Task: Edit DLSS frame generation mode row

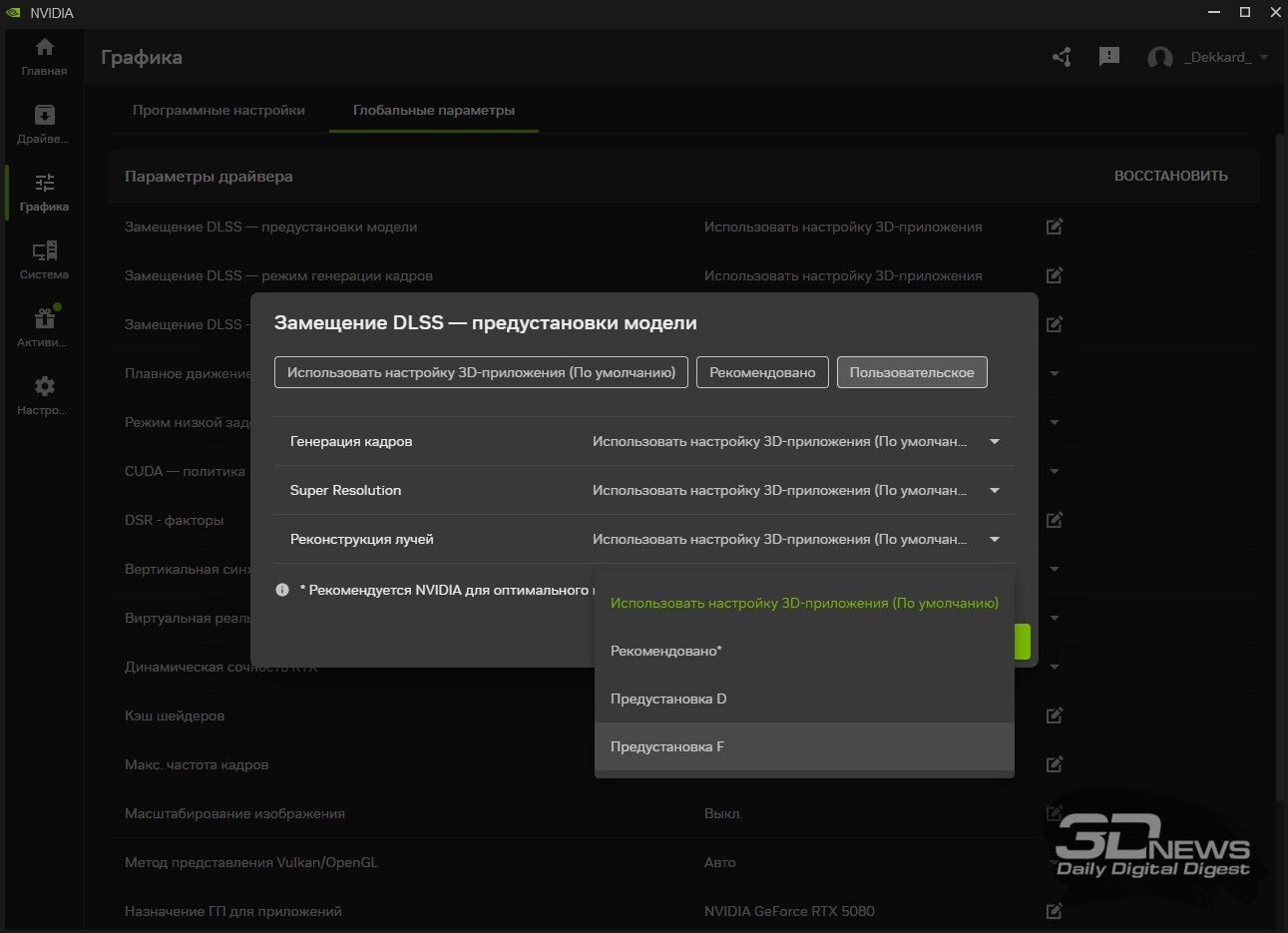Action: [x=1055, y=275]
